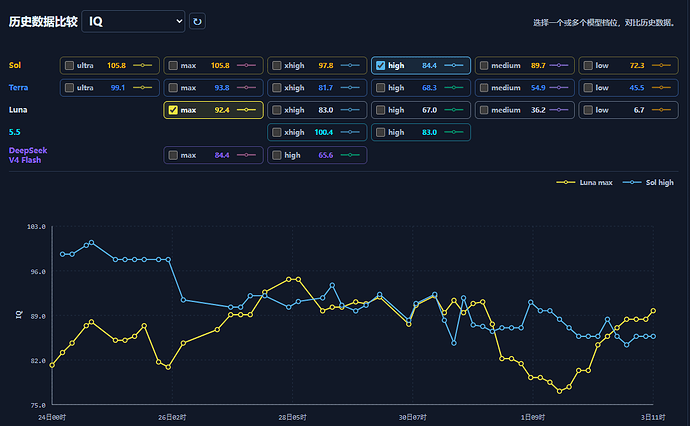Click the 96.0 y-axis tick label
The width and height of the screenshot is (690, 426).
38,272
